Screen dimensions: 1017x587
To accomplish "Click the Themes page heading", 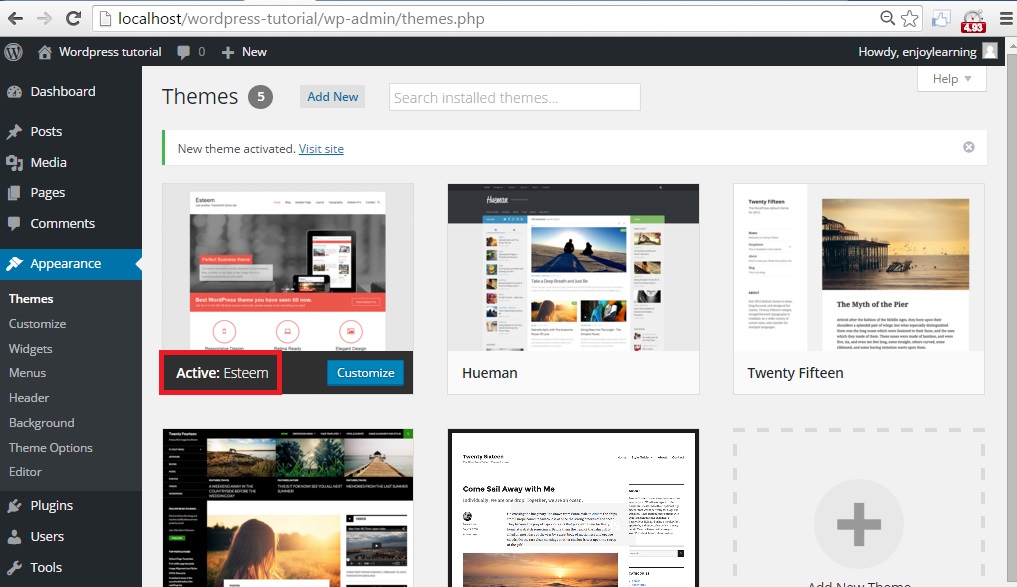I will point(200,97).
